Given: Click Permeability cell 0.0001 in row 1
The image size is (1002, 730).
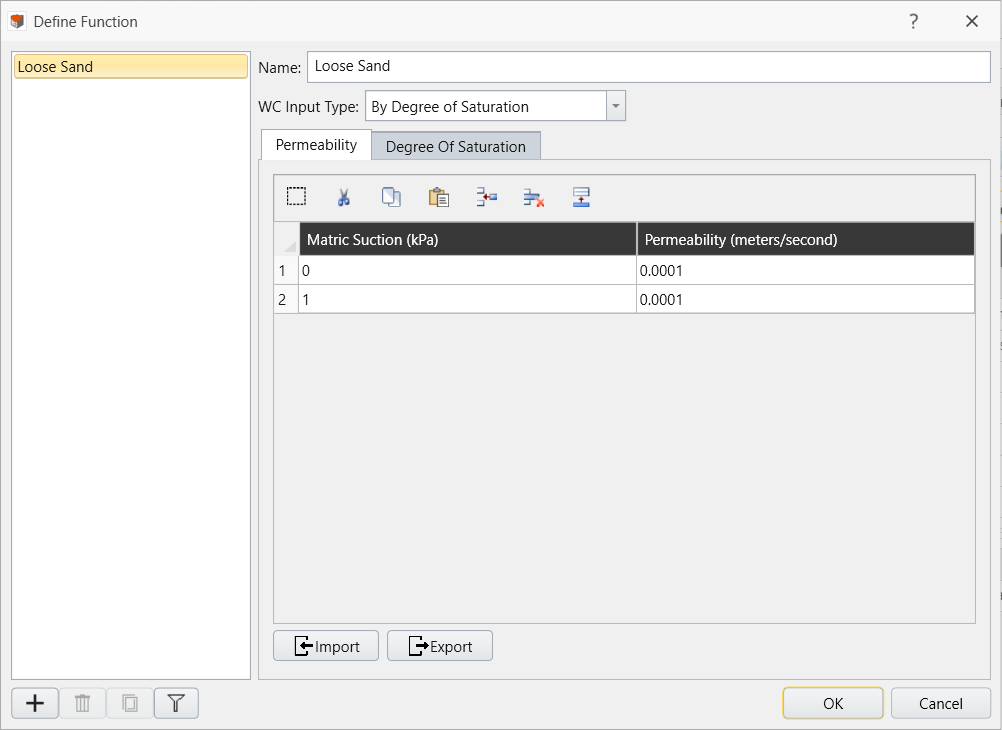Looking at the screenshot, I should click(x=805, y=270).
